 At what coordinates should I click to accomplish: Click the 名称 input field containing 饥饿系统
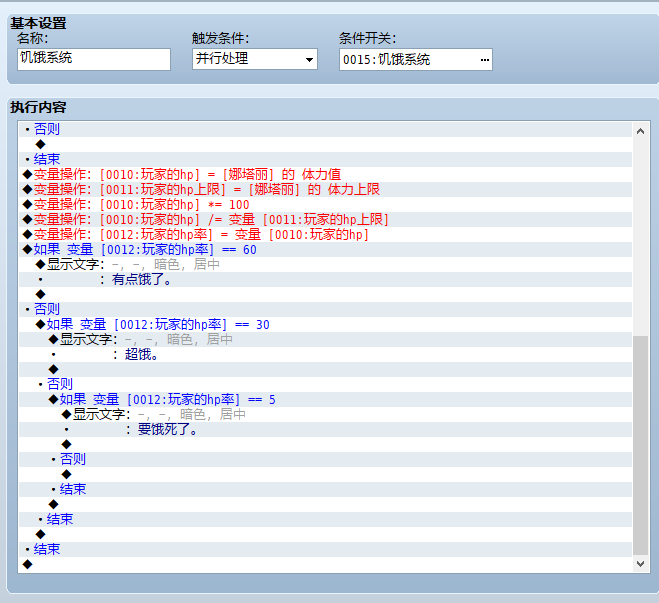point(94,59)
